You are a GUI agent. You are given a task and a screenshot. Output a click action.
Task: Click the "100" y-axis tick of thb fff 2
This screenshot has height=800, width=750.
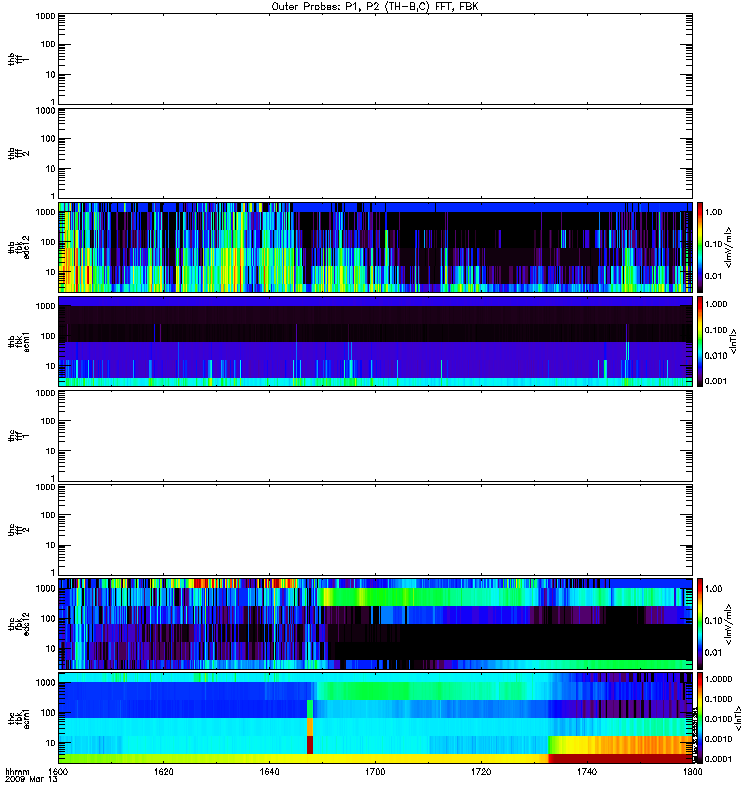pyautogui.click(x=48, y=139)
